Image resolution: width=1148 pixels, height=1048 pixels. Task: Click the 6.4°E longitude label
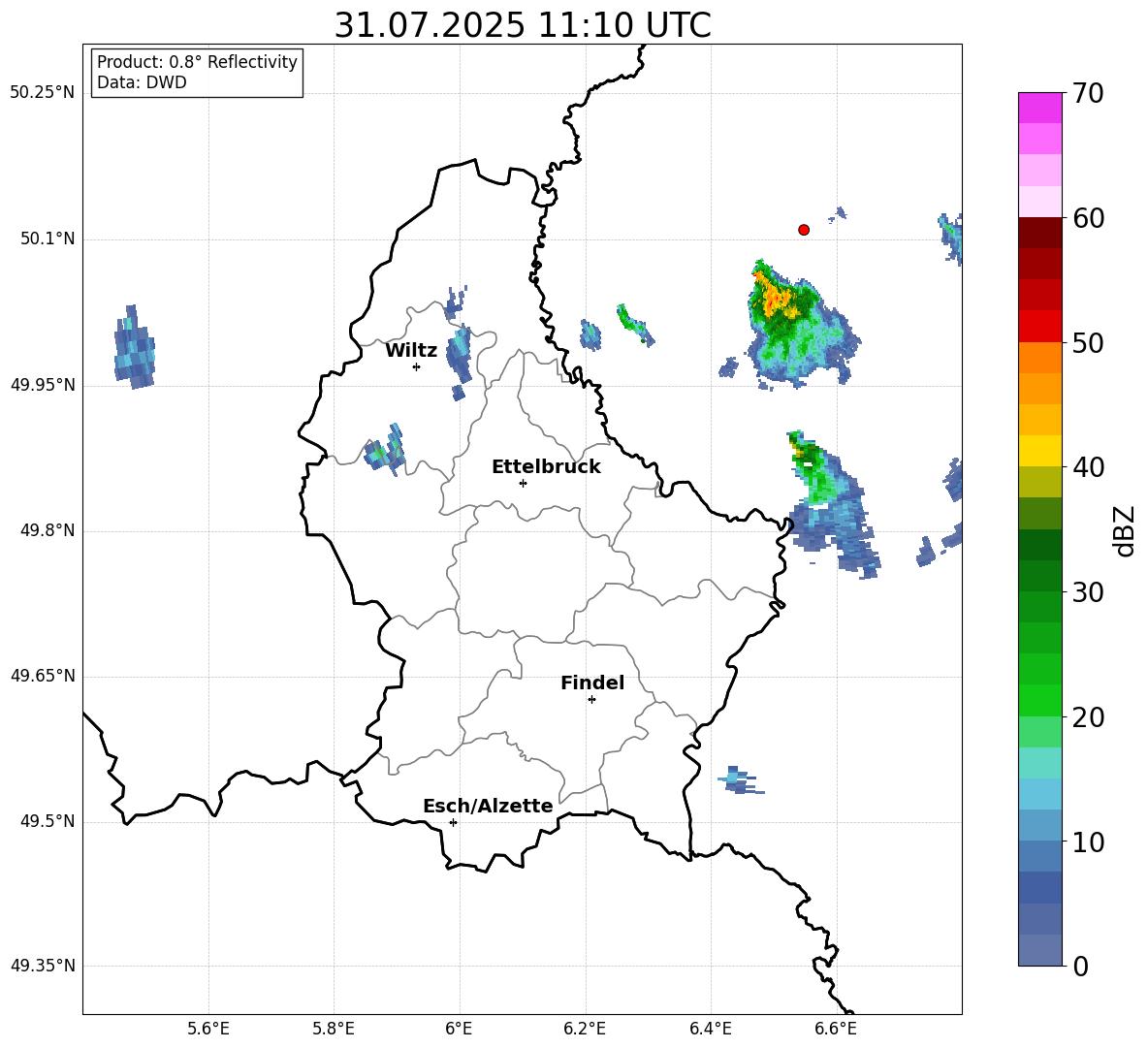[710, 1029]
